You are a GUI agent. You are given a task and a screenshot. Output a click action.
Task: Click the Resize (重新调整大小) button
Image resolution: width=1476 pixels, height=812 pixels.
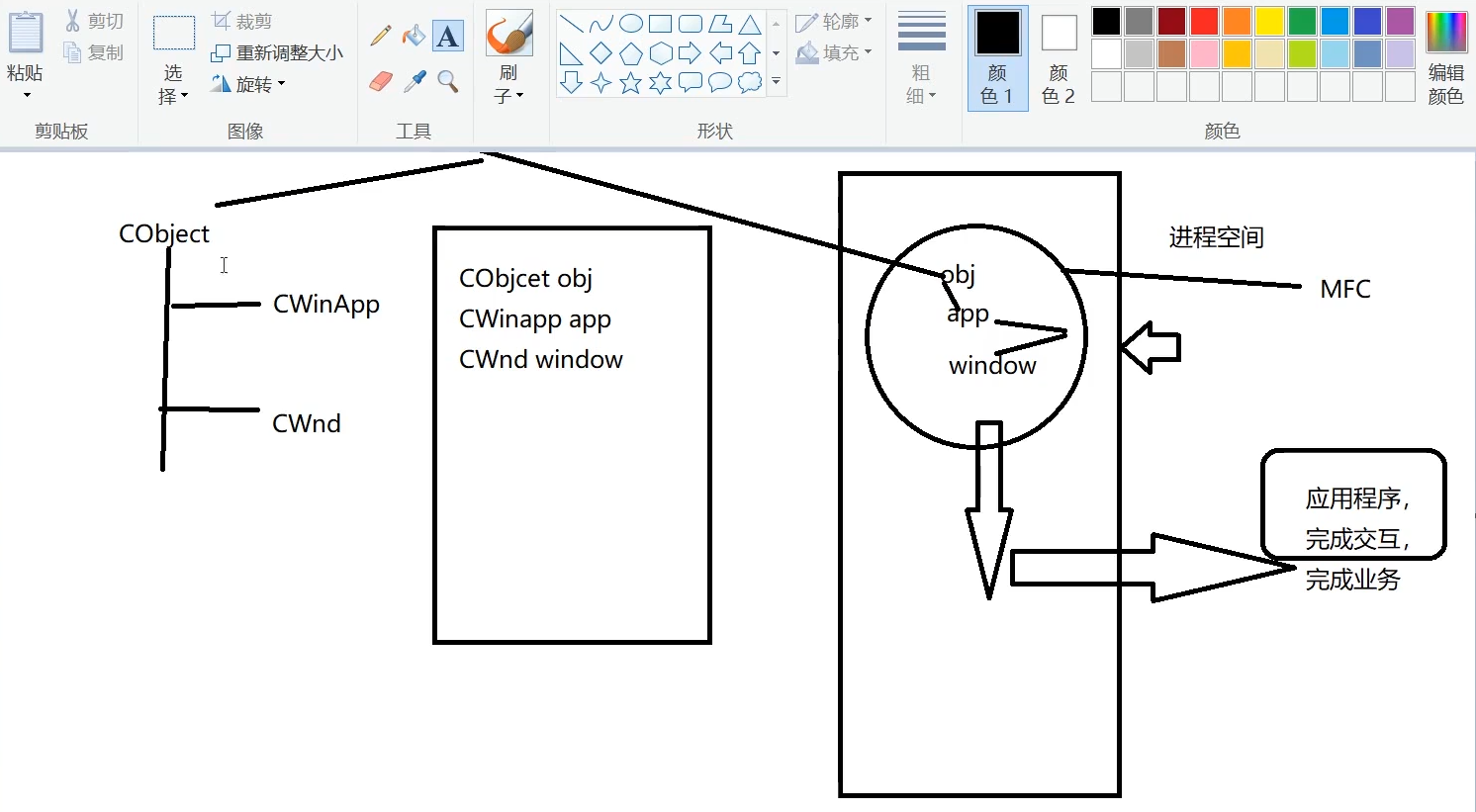click(x=277, y=52)
